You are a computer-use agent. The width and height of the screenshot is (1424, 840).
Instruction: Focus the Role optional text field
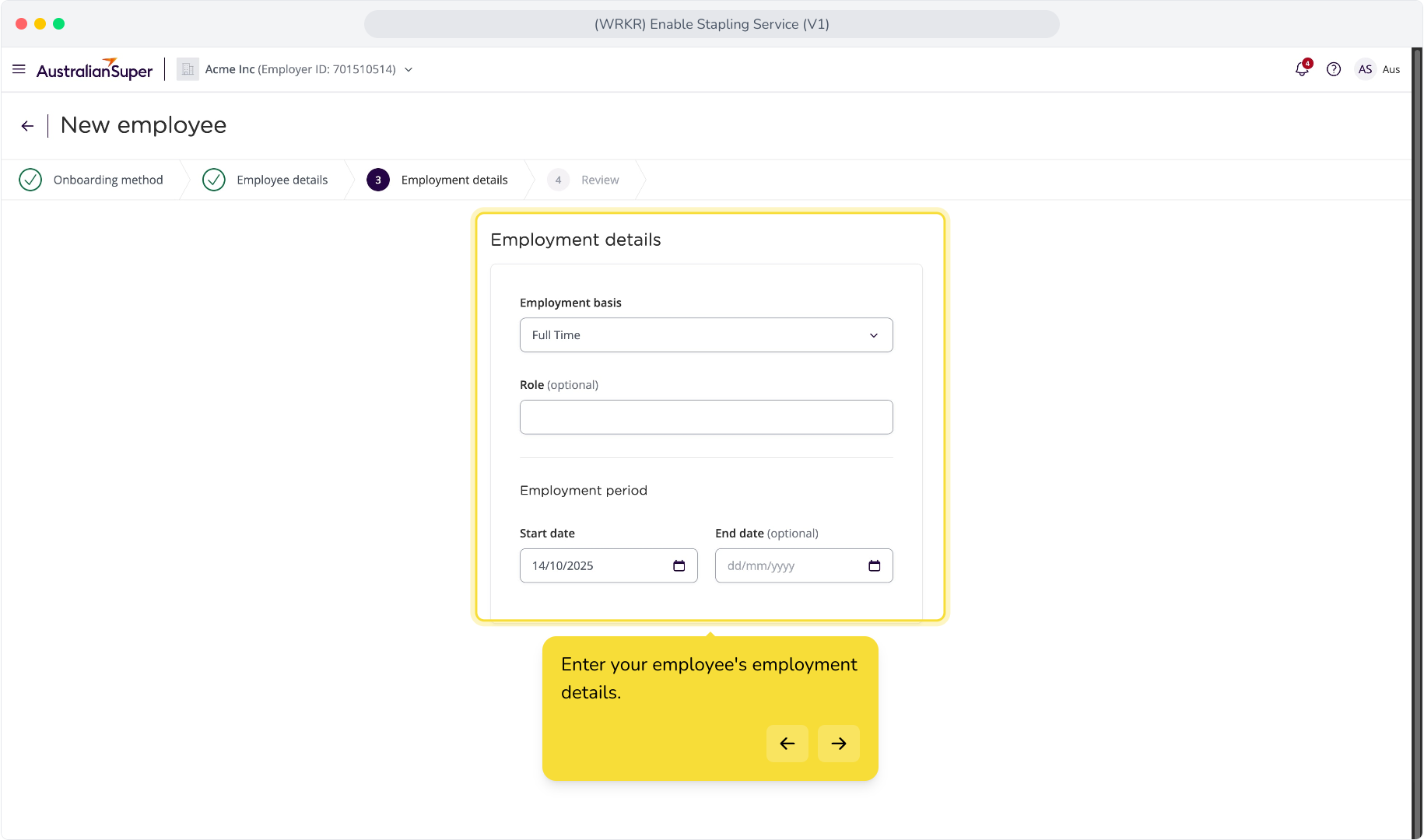pos(706,417)
